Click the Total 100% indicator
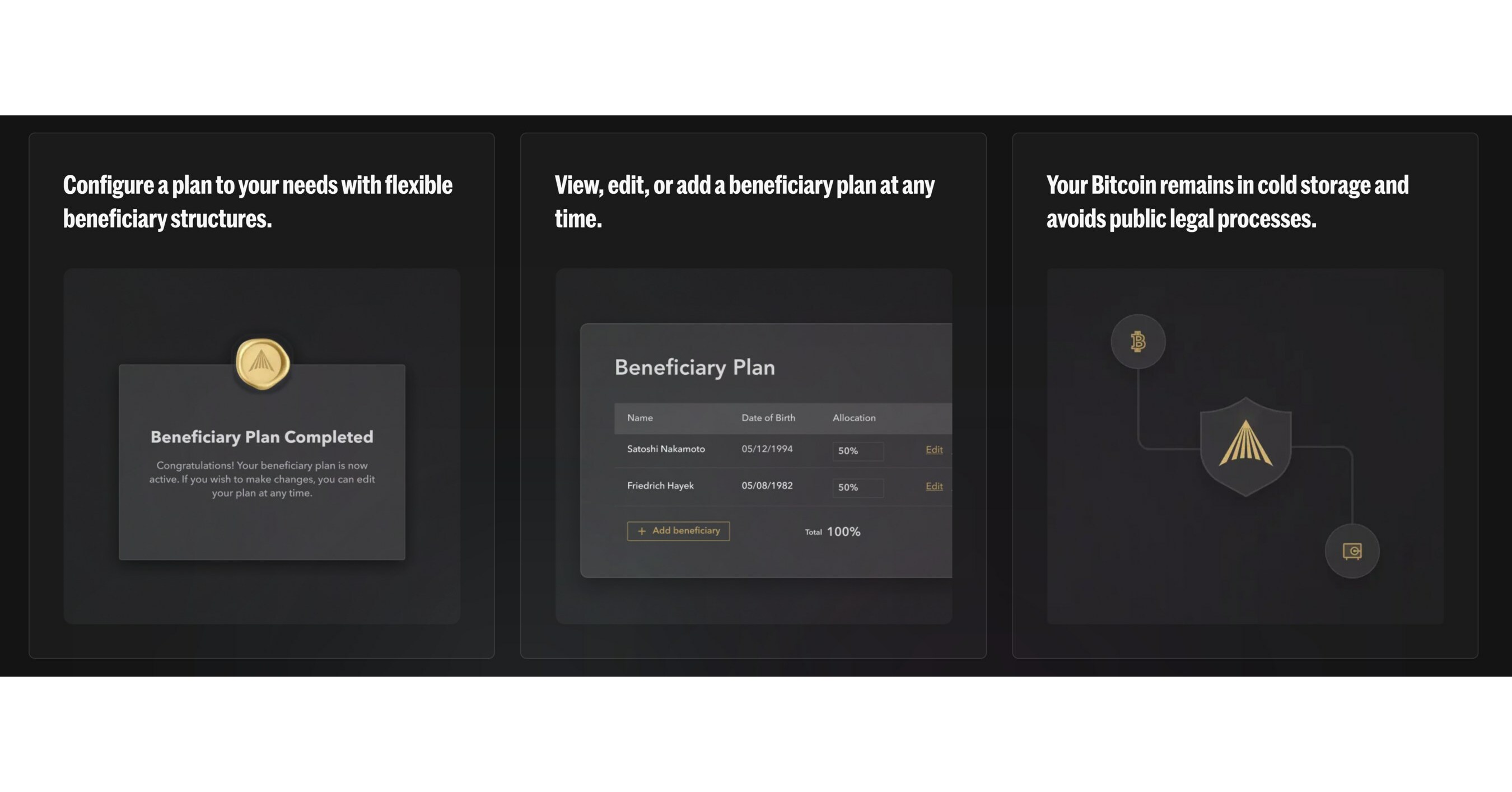1512x792 pixels. click(x=832, y=532)
